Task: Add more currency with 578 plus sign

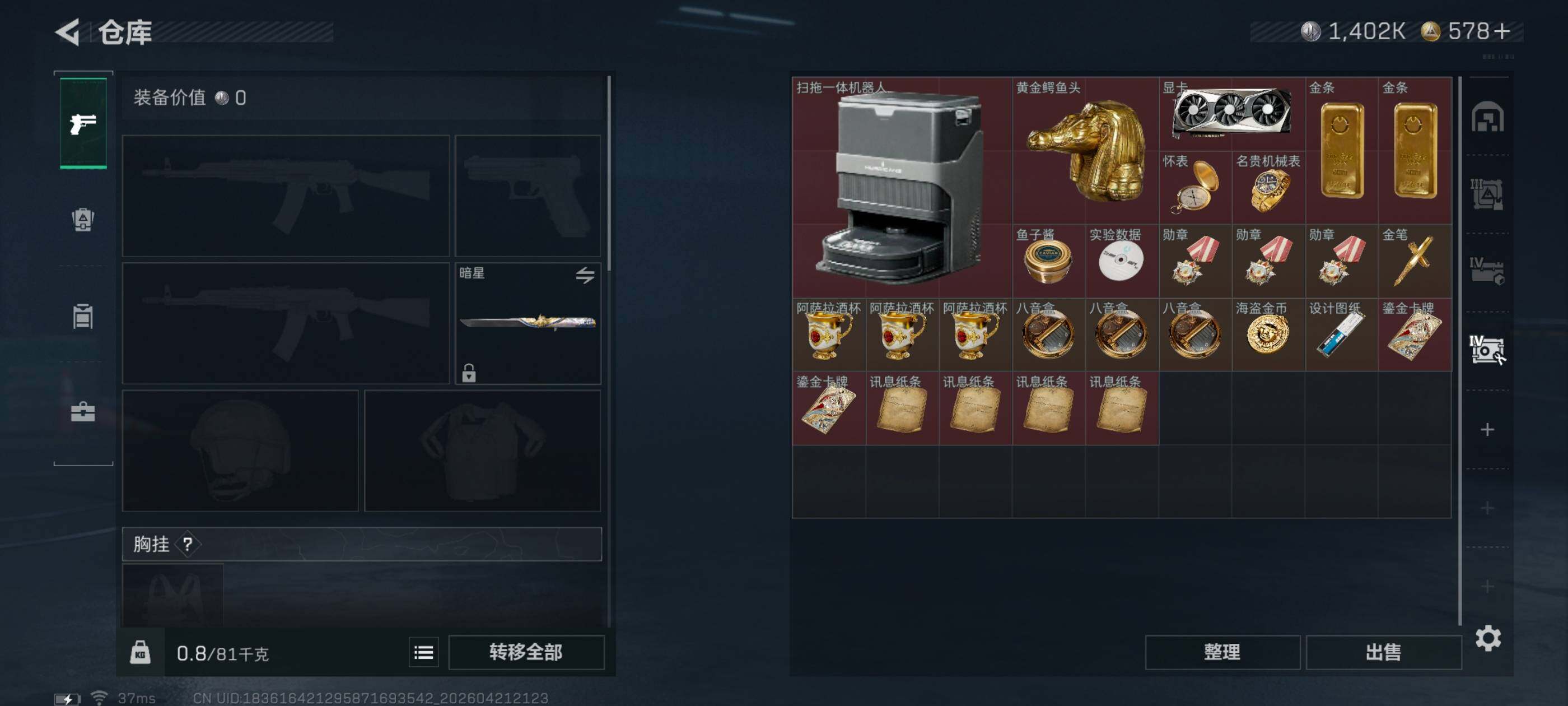Action: [1502, 31]
